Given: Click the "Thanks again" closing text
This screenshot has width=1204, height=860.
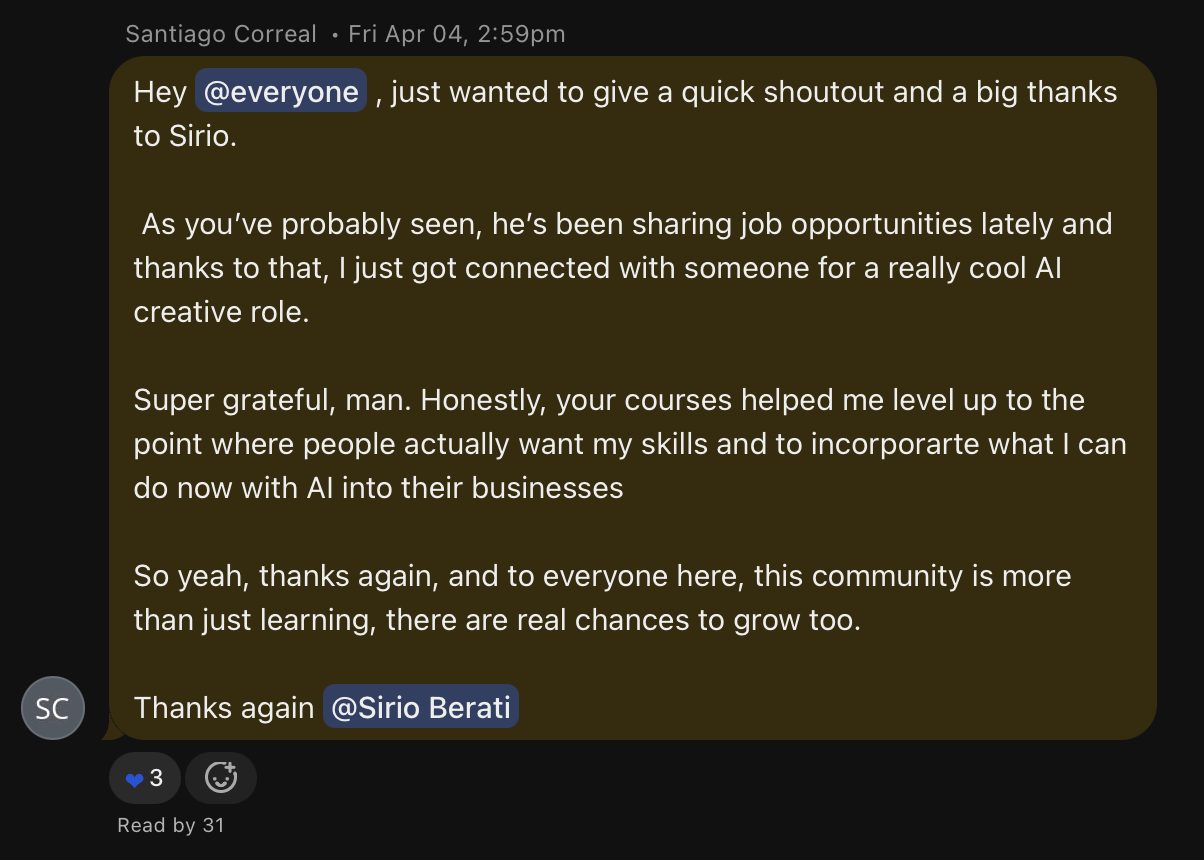Looking at the screenshot, I should click(224, 708).
